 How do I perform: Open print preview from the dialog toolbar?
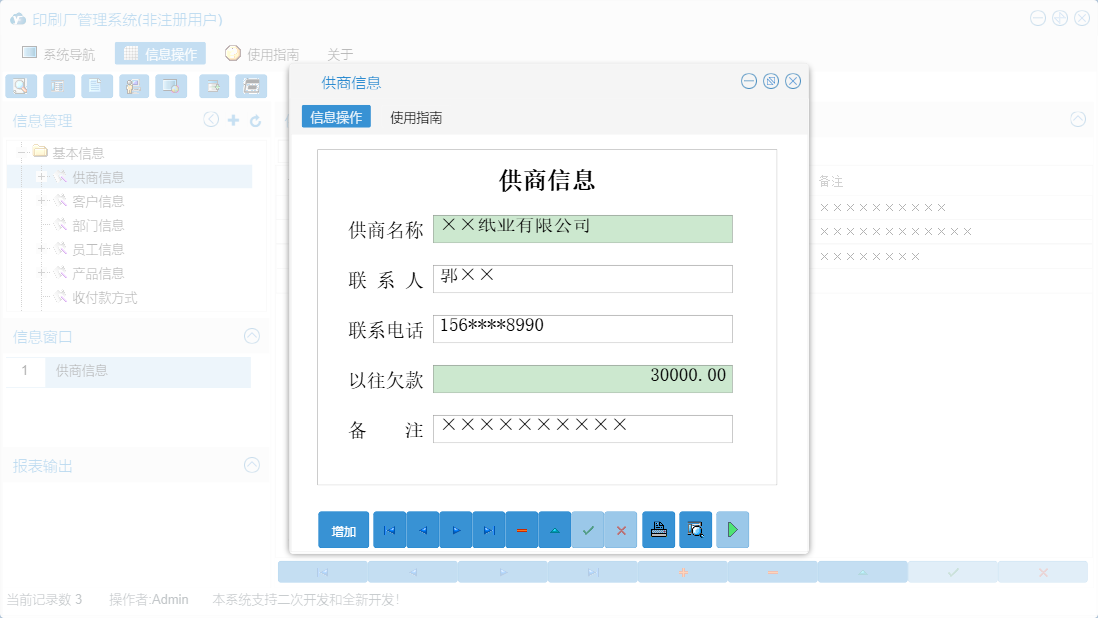695,529
